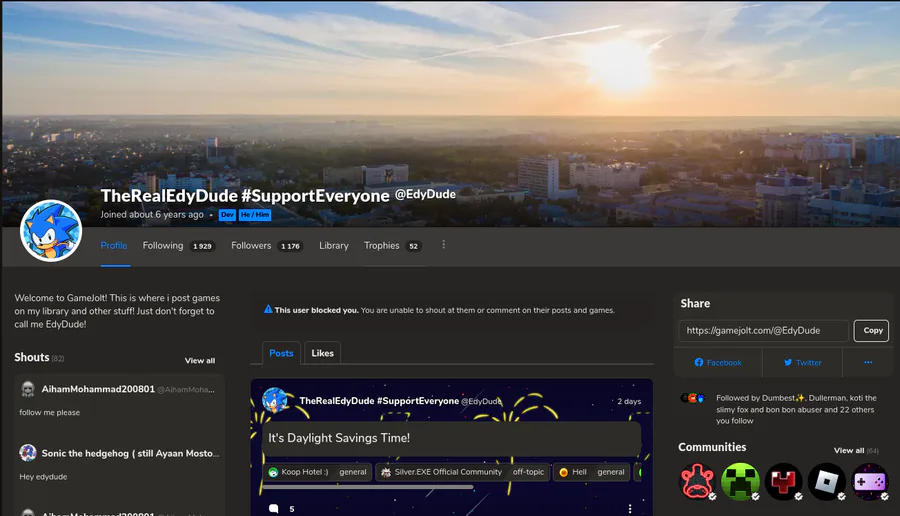Screen dimensions: 900x516
Task: Switch to the Posts tab
Action: click(x=281, y=353)
